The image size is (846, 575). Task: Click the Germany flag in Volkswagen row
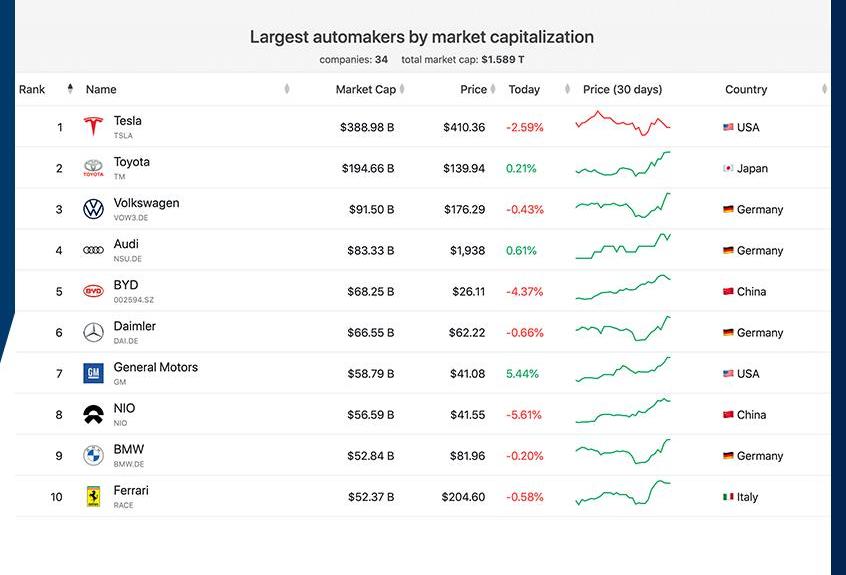728,209
